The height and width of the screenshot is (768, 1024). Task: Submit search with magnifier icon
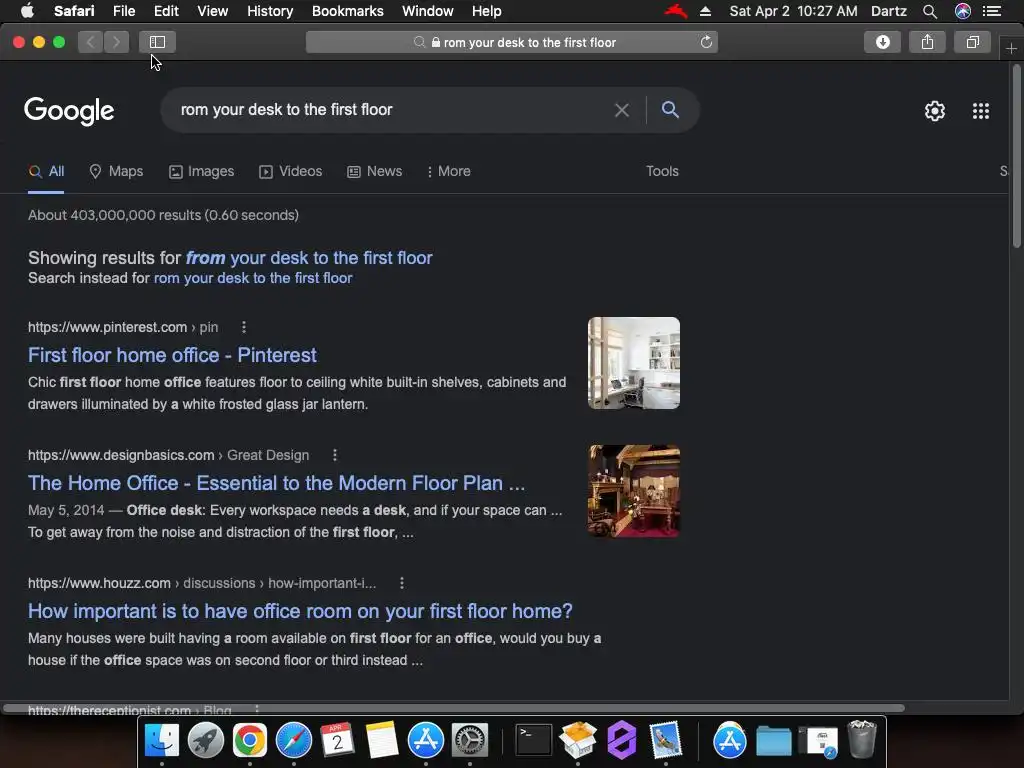(670, 110)
